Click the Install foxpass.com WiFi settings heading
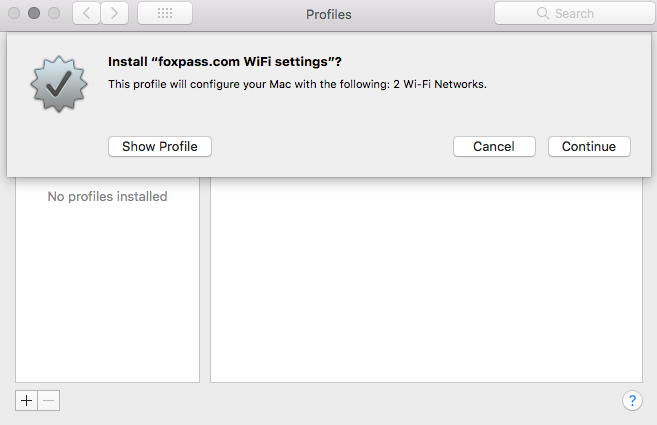 225,62
